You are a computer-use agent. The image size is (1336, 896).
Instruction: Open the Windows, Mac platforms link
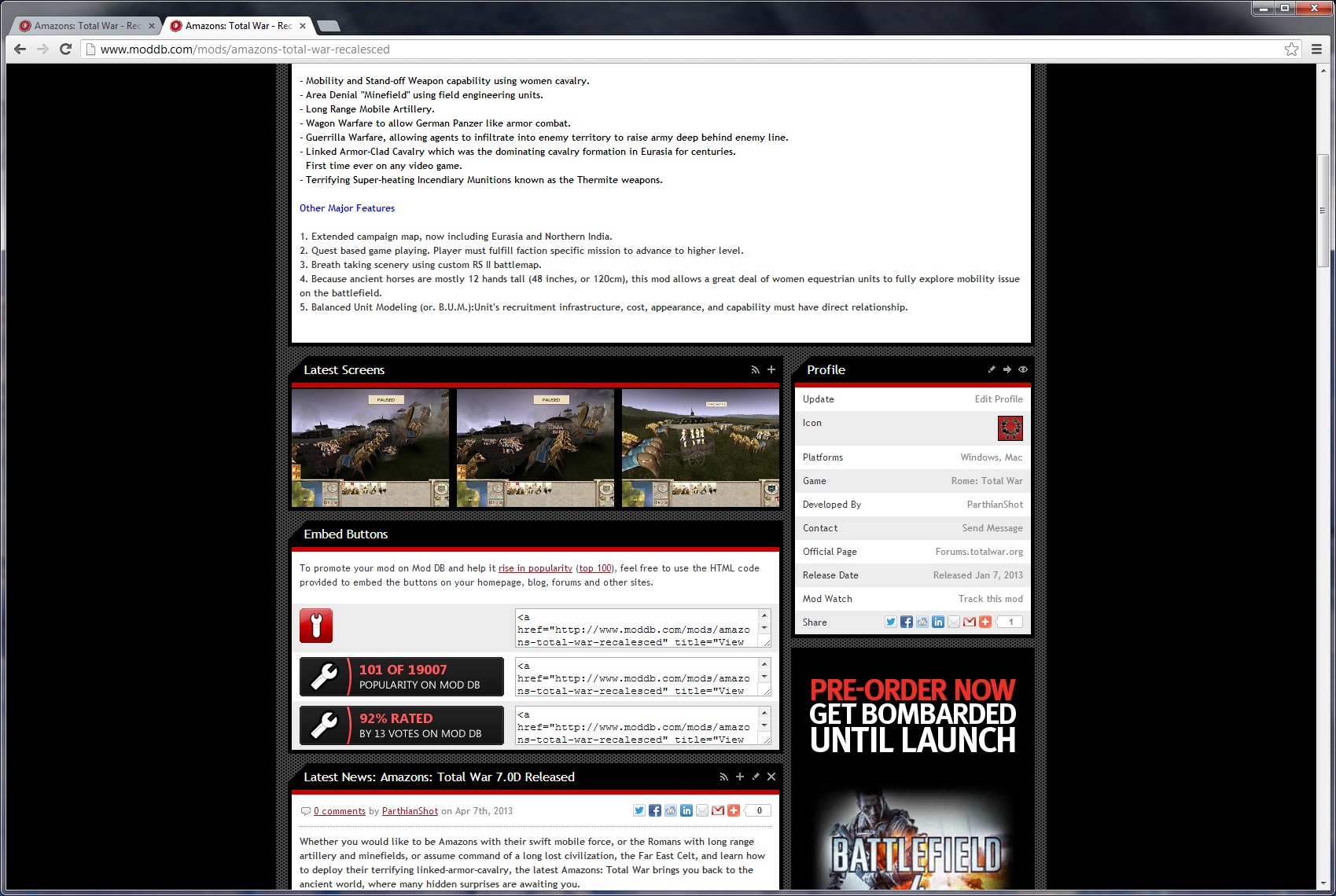pos(992,457)
